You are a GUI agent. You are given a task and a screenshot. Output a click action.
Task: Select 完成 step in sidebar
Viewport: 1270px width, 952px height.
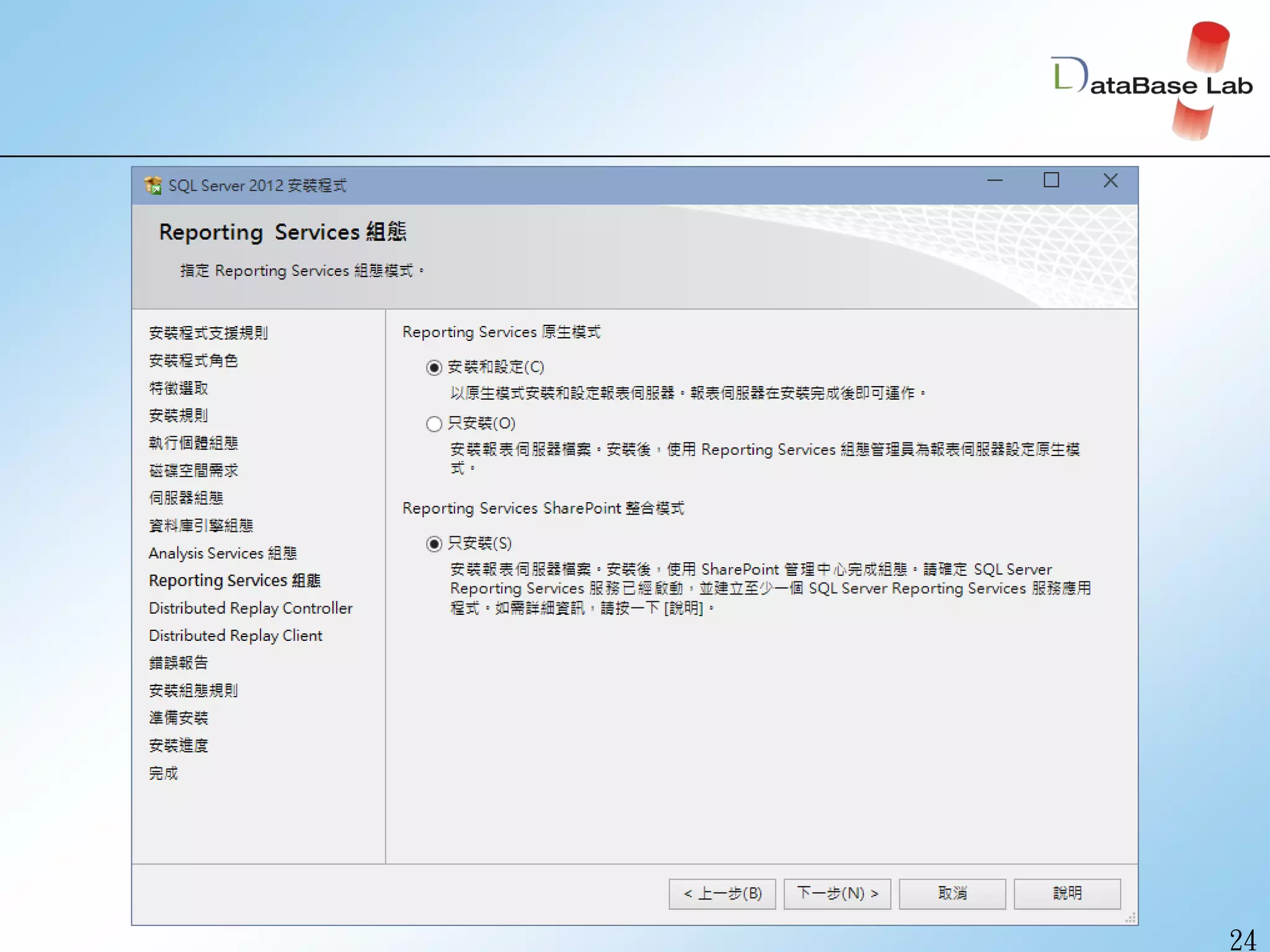pyautogui.click(x=164, y=773)
